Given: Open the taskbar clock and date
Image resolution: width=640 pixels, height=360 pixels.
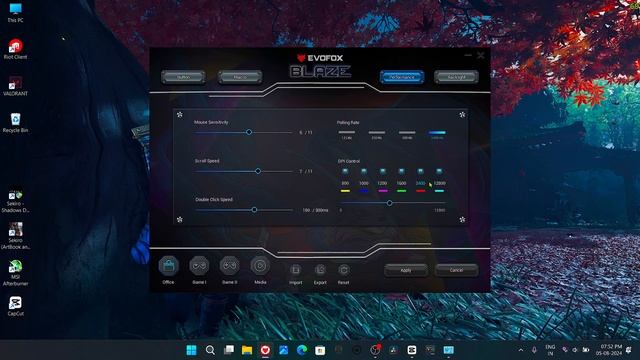Looking at the screenshot, I should point(609,350).
